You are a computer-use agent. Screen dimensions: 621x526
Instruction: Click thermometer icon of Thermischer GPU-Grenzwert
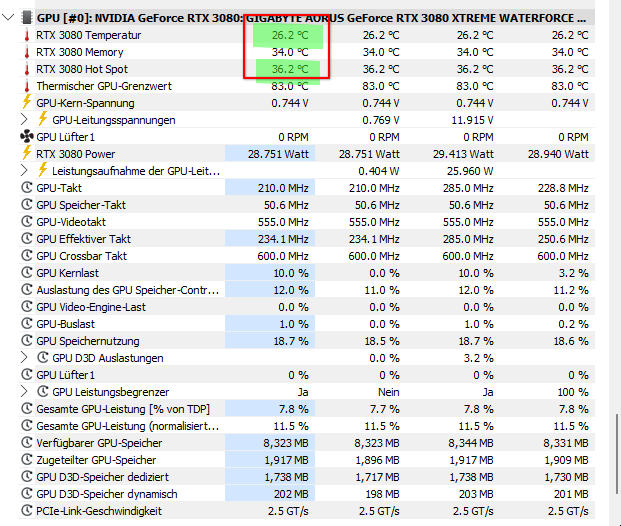click(x=27, y=86)
